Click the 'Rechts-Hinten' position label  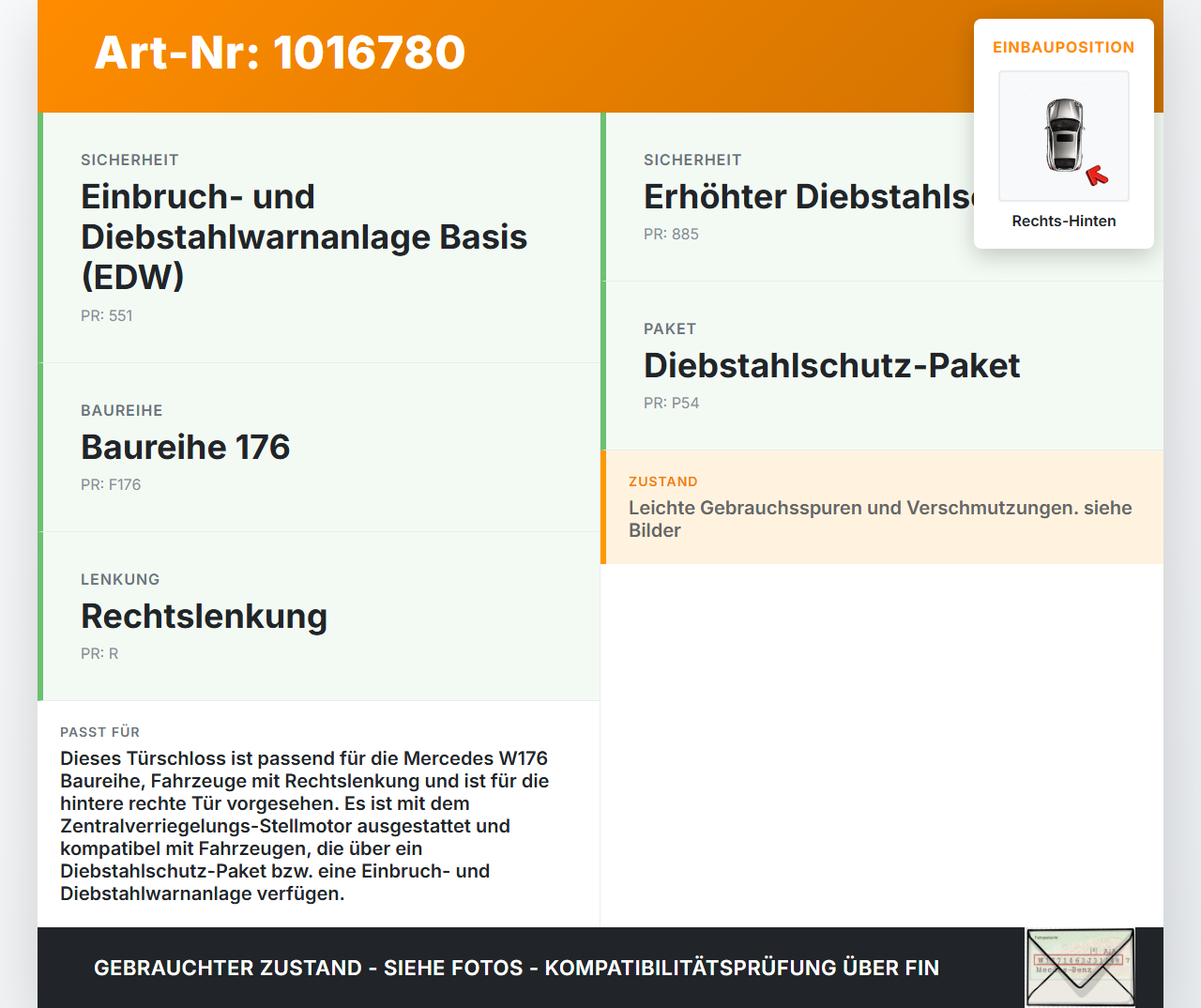coord(1063,221)
